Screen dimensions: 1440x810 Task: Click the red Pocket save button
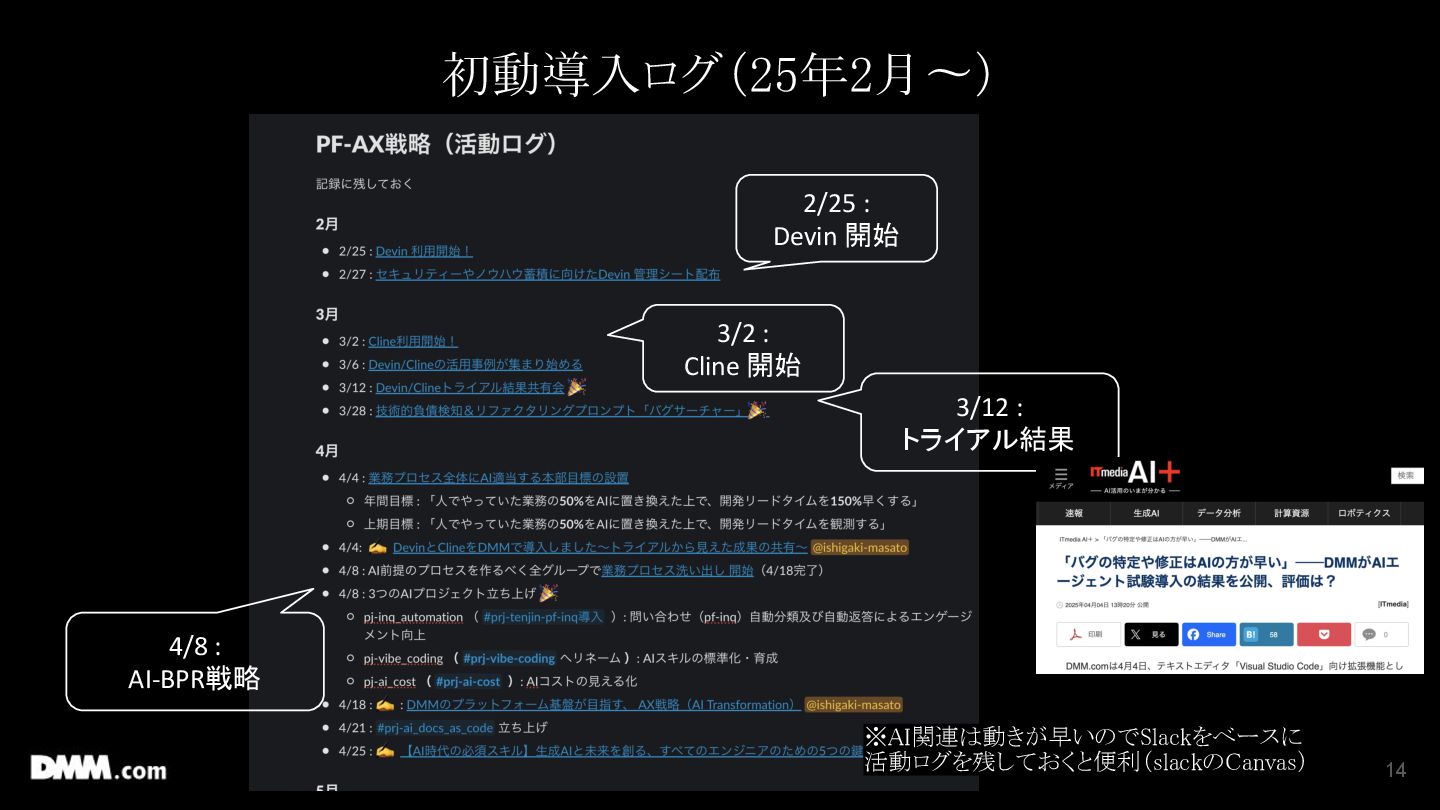[x=1324, y=634]
